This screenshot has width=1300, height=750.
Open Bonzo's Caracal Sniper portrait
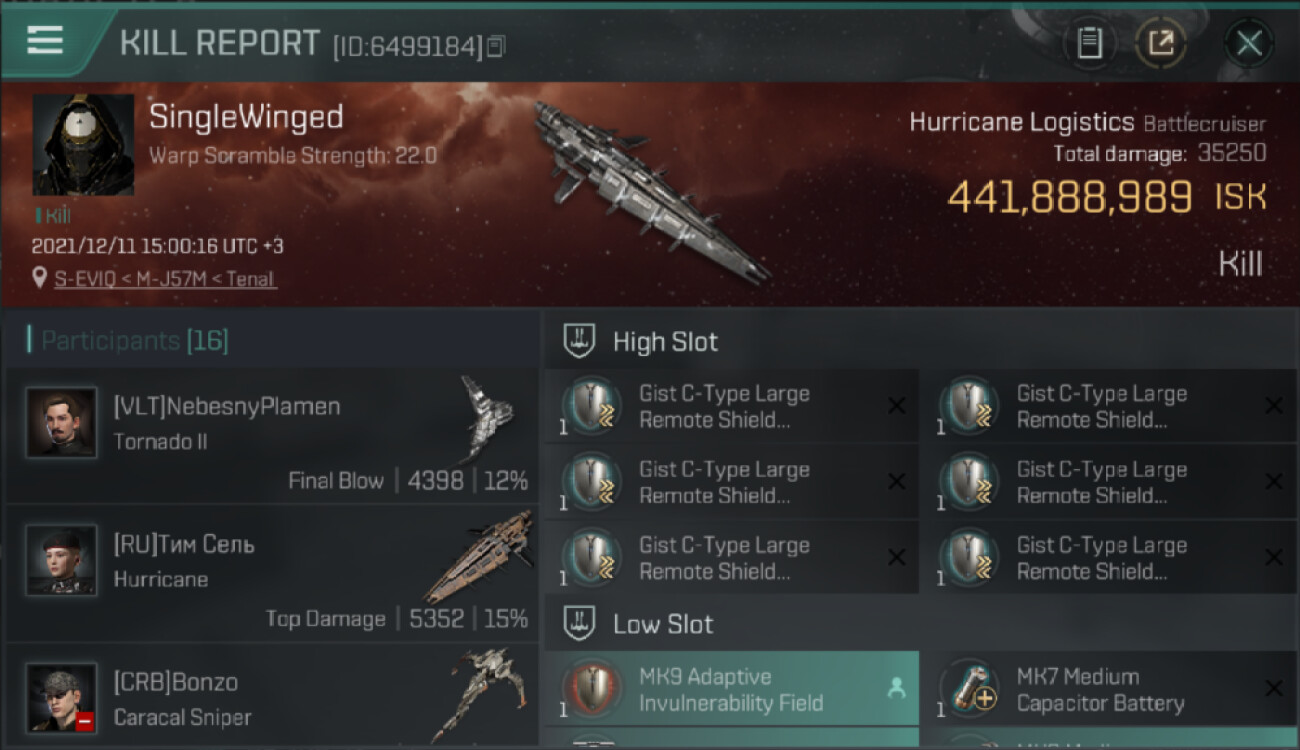62,698
